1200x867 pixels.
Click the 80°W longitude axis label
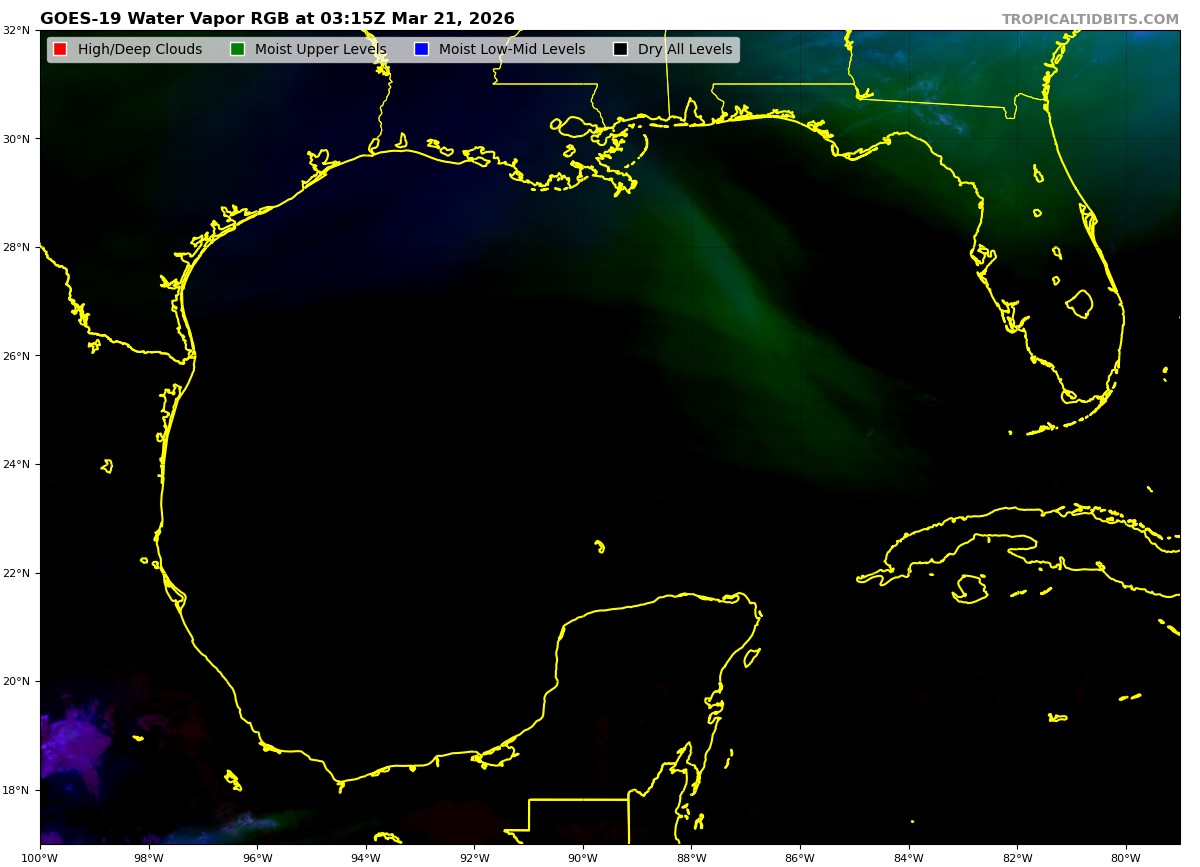[1126, 857]
